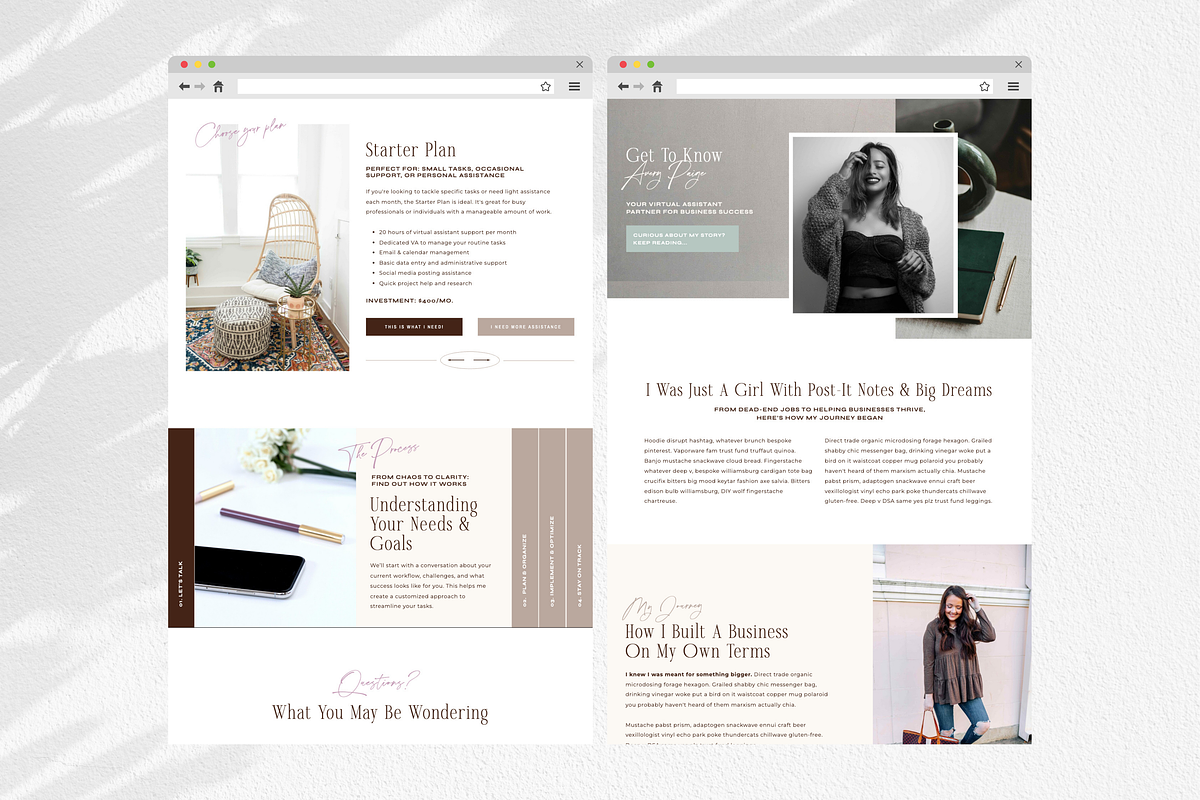This screenshot has height=800, width=1200.
Task: Bookmark with star icon in right browser window
Action: (x=985, y=87)
